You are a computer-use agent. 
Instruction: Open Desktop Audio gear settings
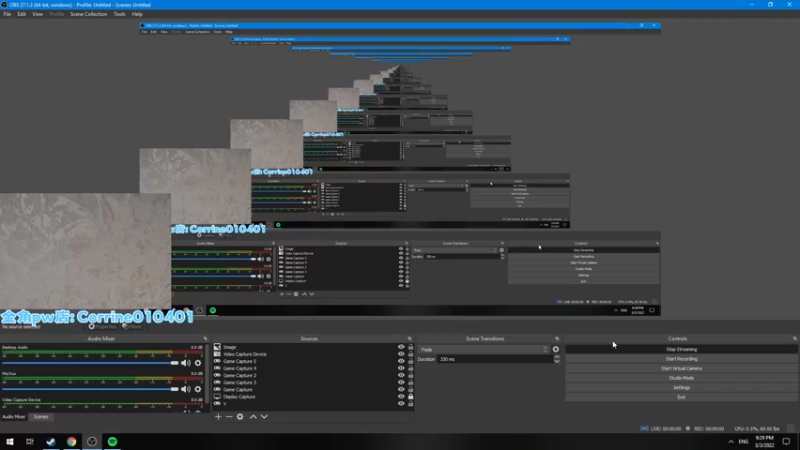[x=198, y=363]
